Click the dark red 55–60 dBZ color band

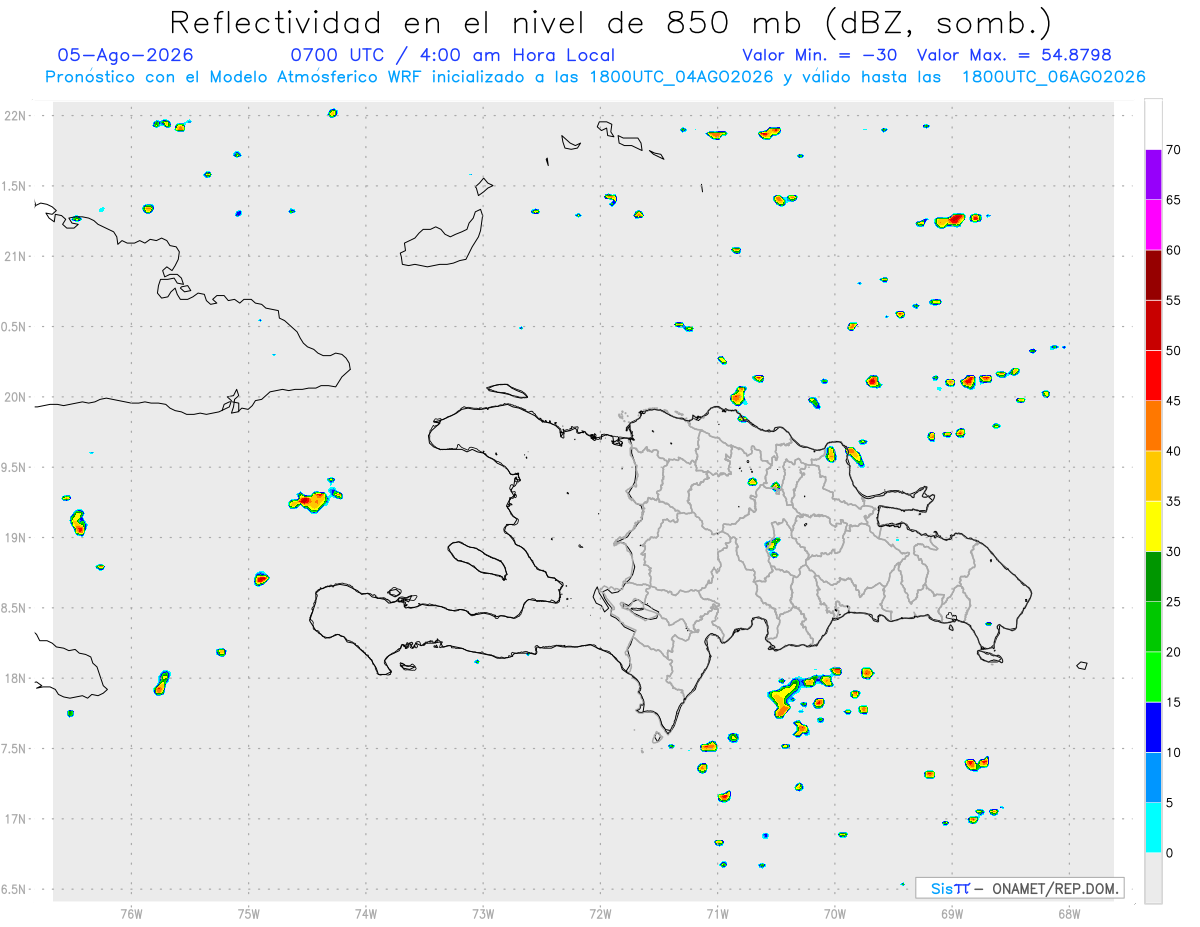click(1153, 275)
